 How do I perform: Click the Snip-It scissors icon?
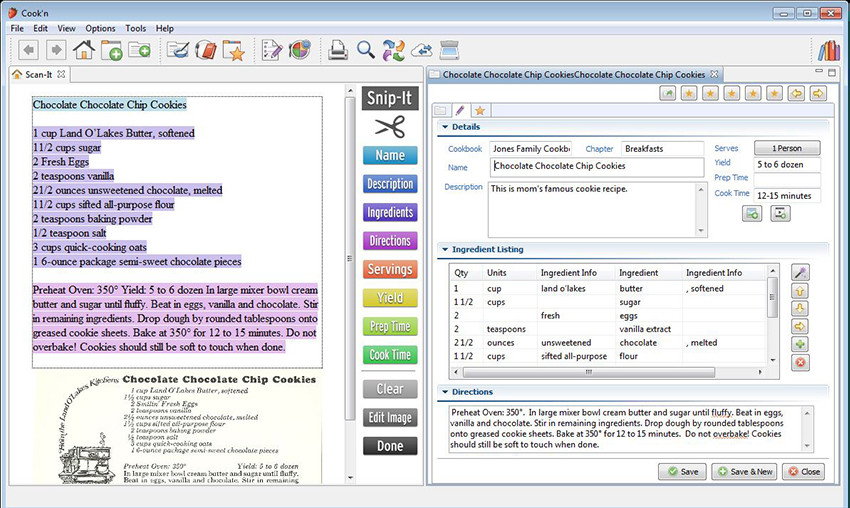tap(390, 127)
